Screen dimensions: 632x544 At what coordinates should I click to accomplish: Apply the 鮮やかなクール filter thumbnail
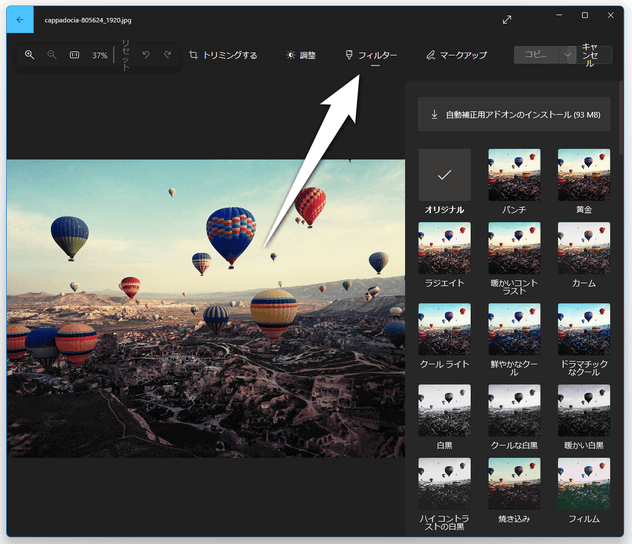click(x=514, y=329)
